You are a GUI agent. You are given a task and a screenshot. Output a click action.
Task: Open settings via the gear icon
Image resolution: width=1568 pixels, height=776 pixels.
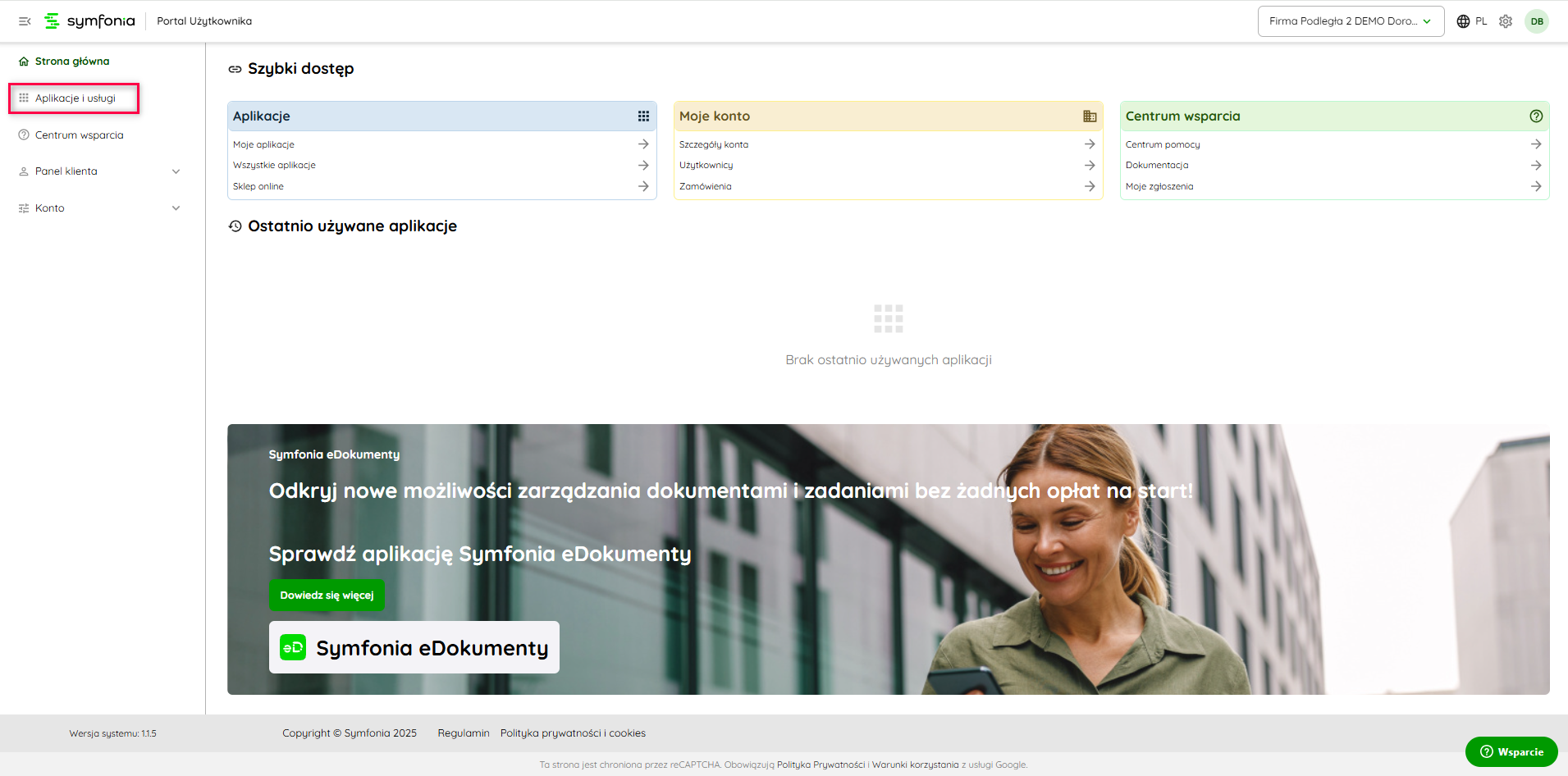point(1506,21)
